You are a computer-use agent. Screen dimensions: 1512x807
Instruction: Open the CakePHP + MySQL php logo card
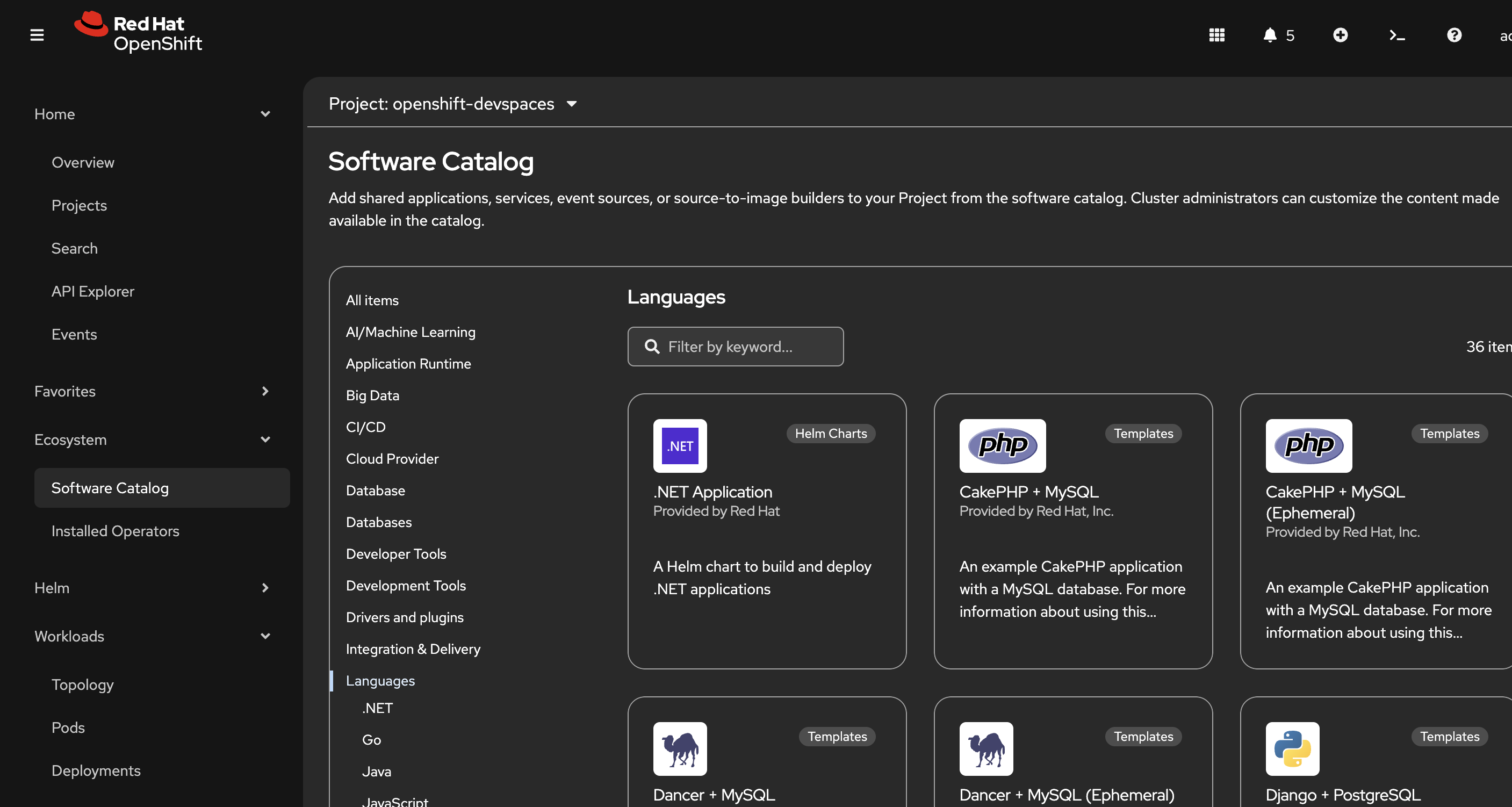1002,445
